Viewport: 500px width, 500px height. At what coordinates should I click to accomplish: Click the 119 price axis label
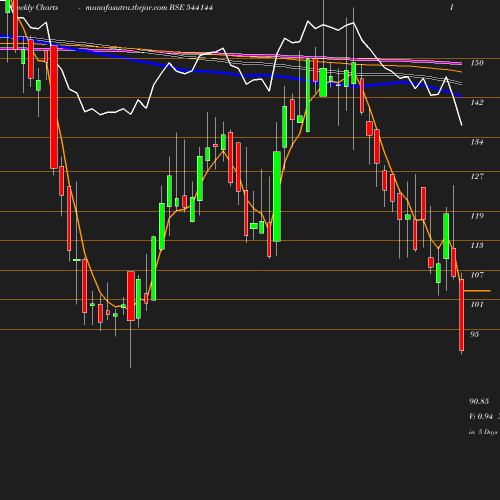(x=477, y=216)
